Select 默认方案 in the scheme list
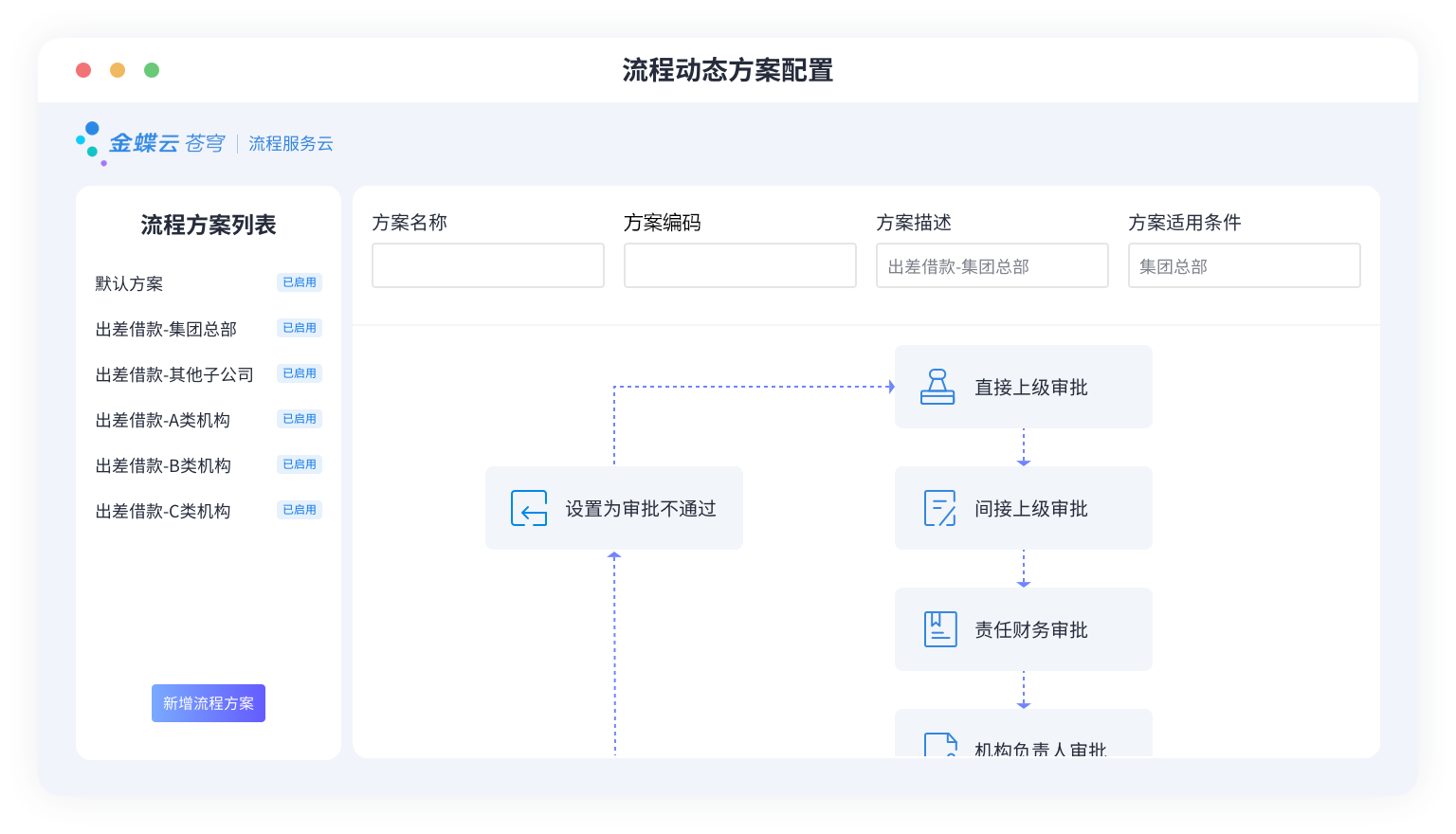This screenshot has width=1456, height=834. (129, 283)
